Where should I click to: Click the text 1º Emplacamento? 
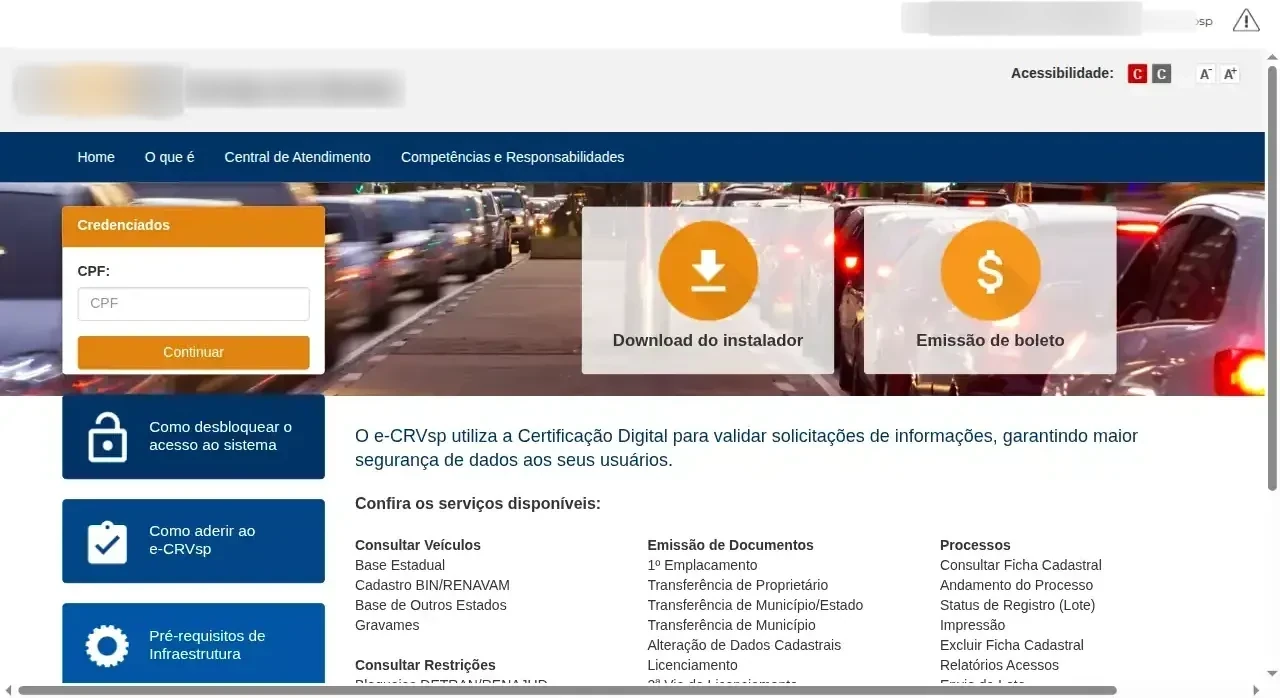(x=702, y=565)
